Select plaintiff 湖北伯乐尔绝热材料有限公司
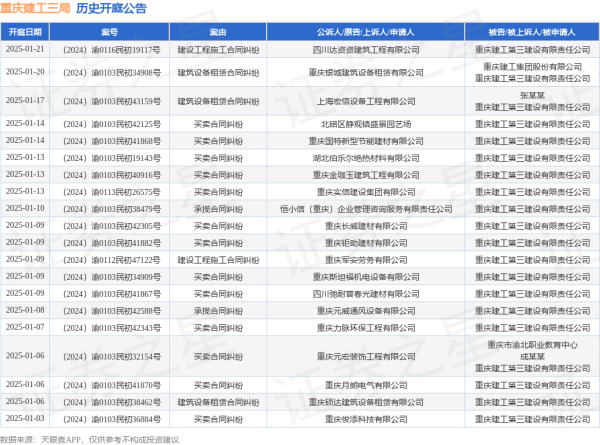 (x=366, y=158)
